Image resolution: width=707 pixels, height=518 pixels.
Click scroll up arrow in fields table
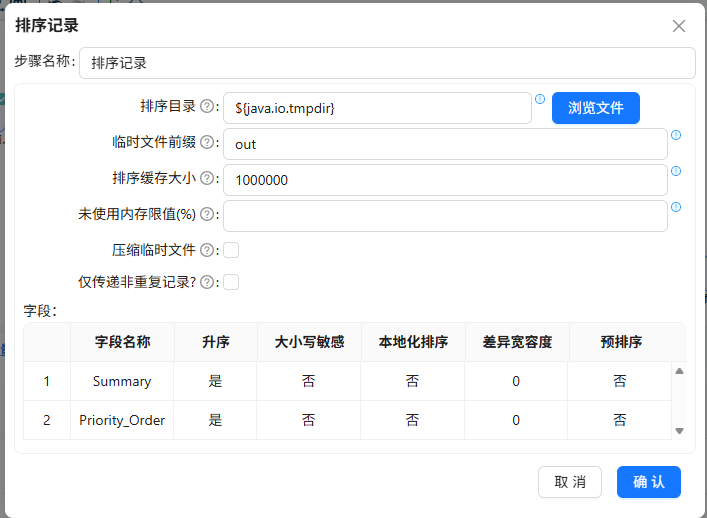tap(679, 371)
